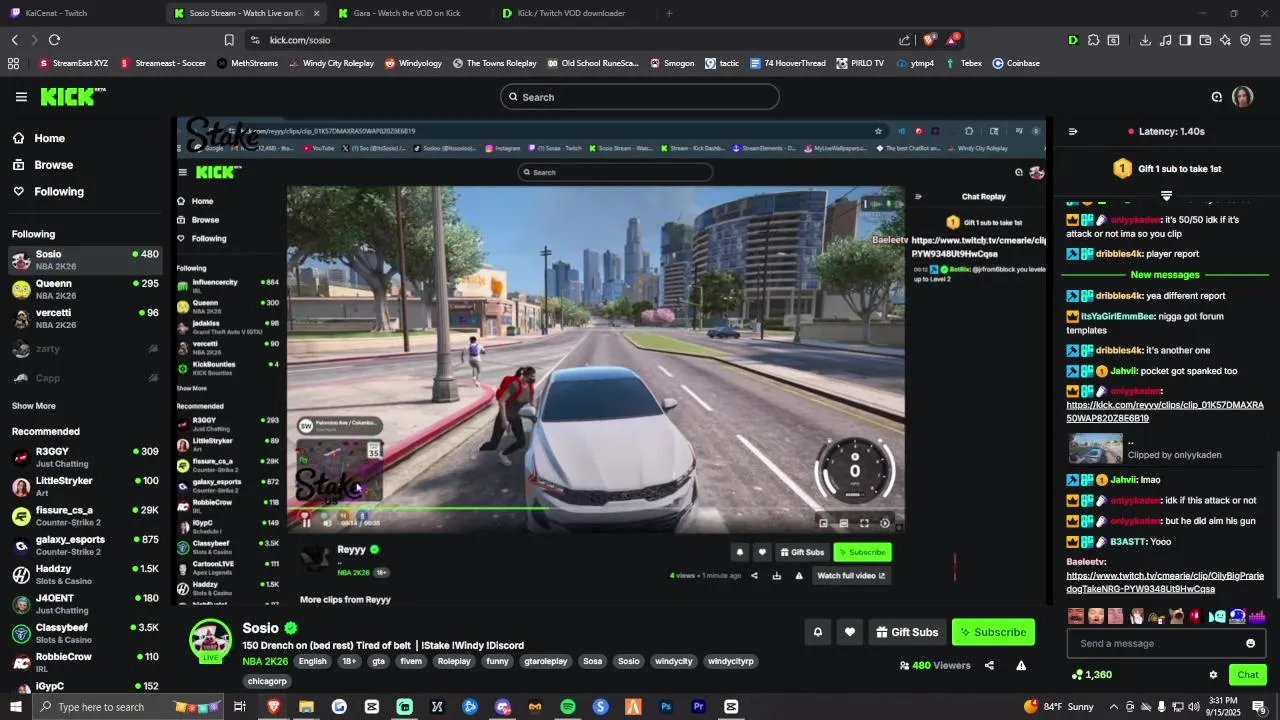The image size is (1280, 720).
Task: Go back to the previous page
Action: (x=15, y=40)
